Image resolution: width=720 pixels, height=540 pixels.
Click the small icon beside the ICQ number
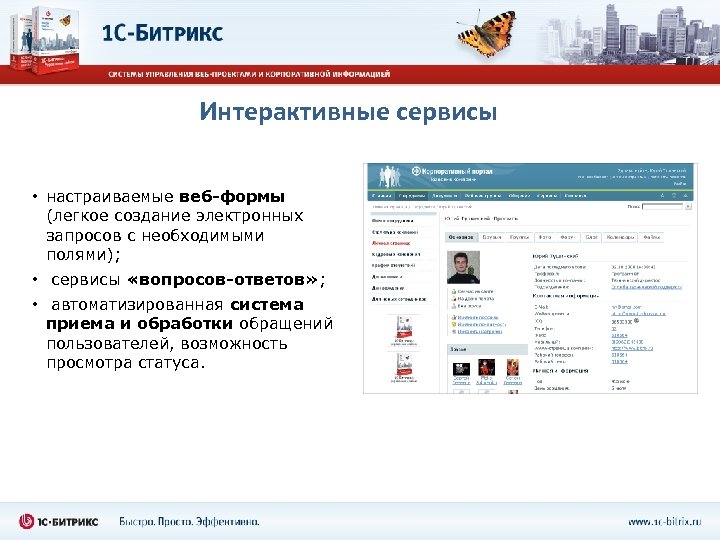click(636, 321)
